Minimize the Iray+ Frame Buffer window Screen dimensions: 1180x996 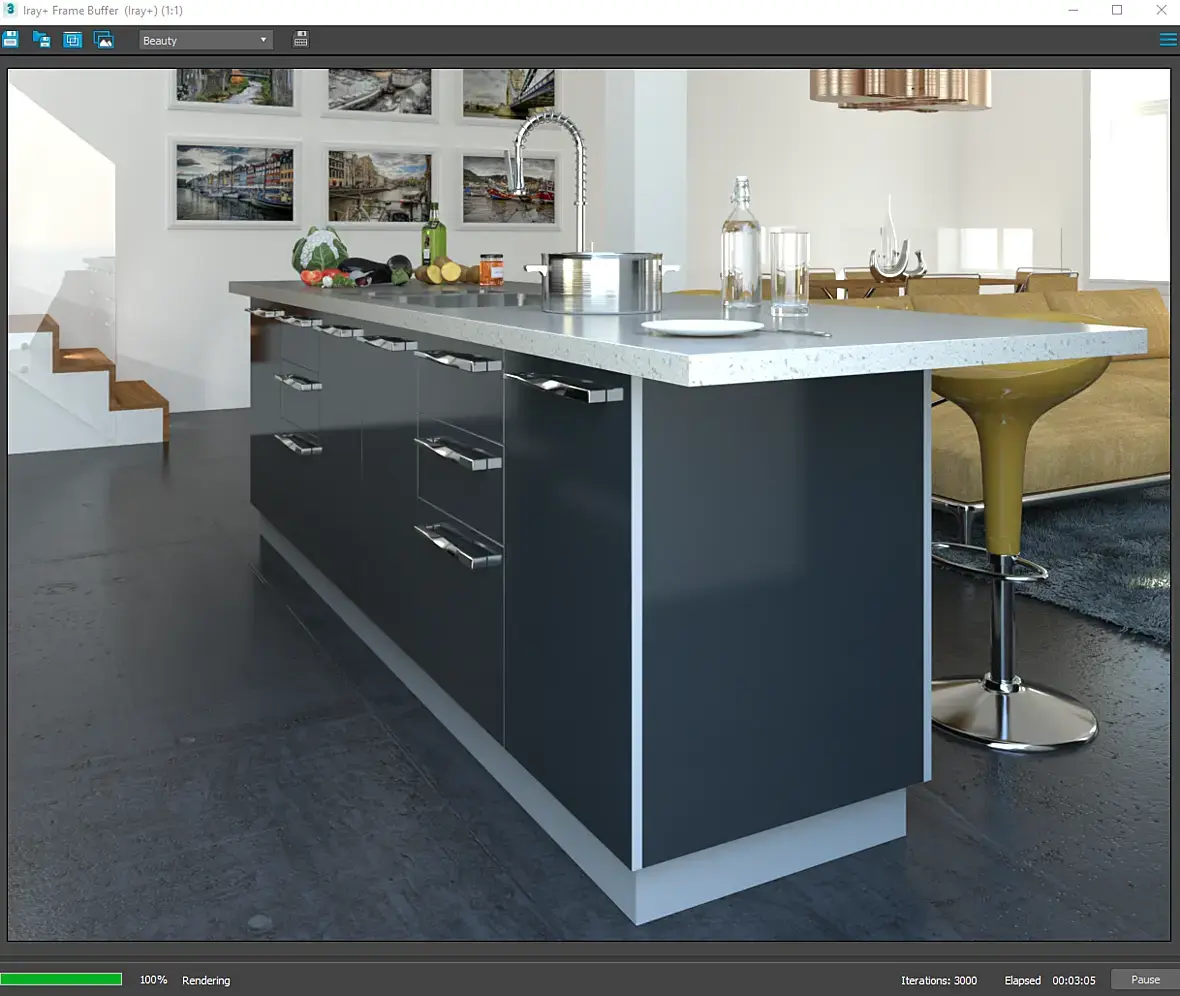1073,10
